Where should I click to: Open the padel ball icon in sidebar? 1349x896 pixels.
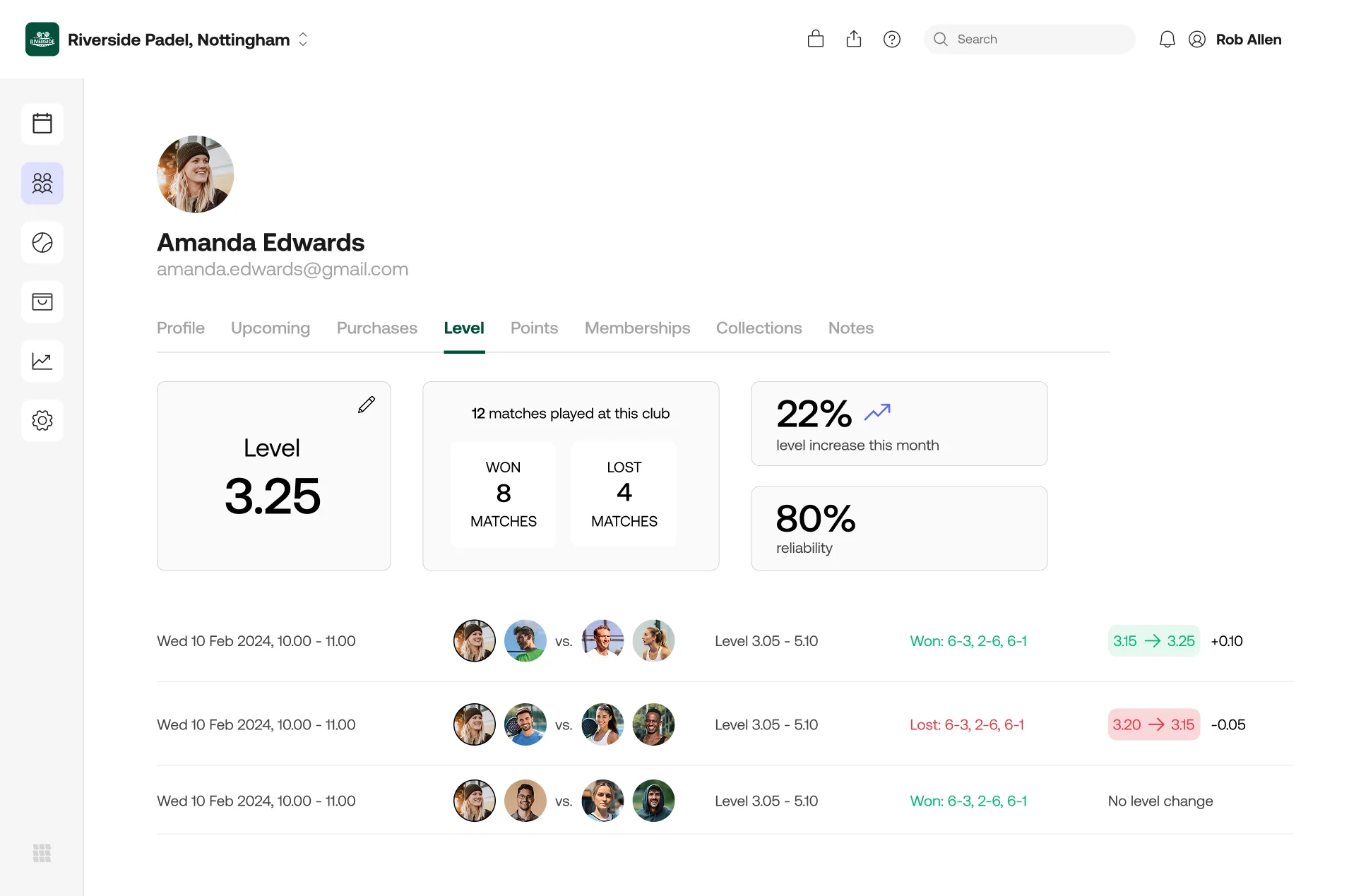pos(42,243)
